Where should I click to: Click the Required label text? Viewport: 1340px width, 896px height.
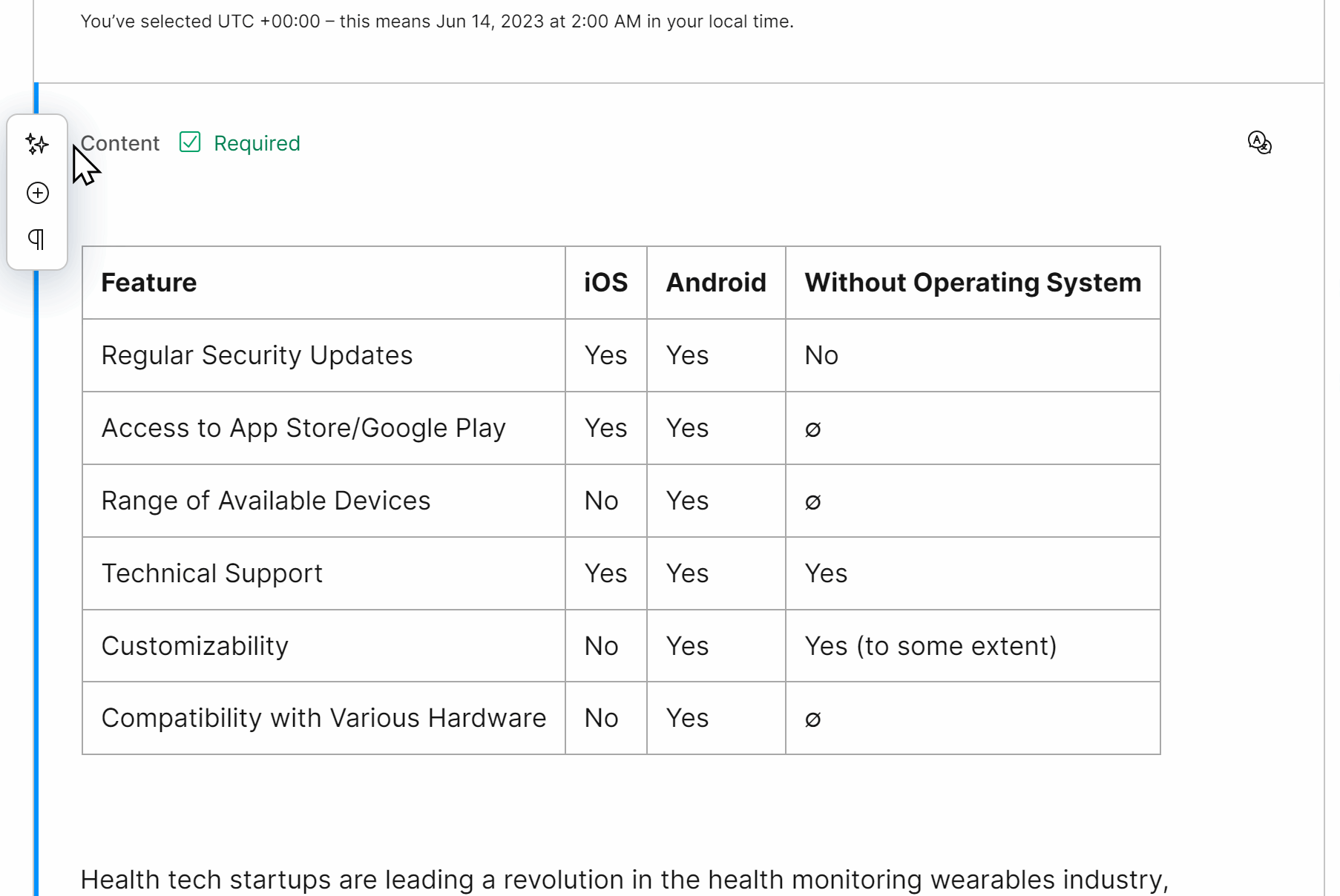[x=257, y=142]
